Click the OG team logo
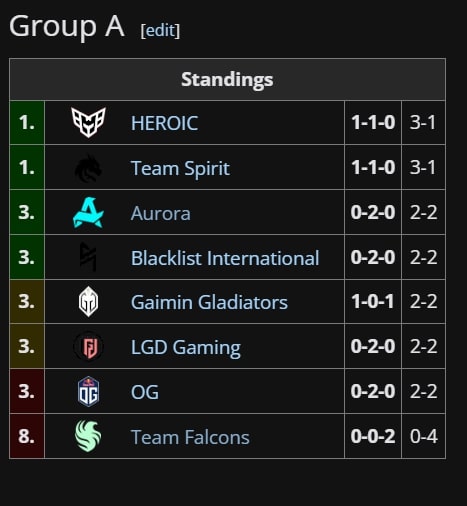 (88, 391)
